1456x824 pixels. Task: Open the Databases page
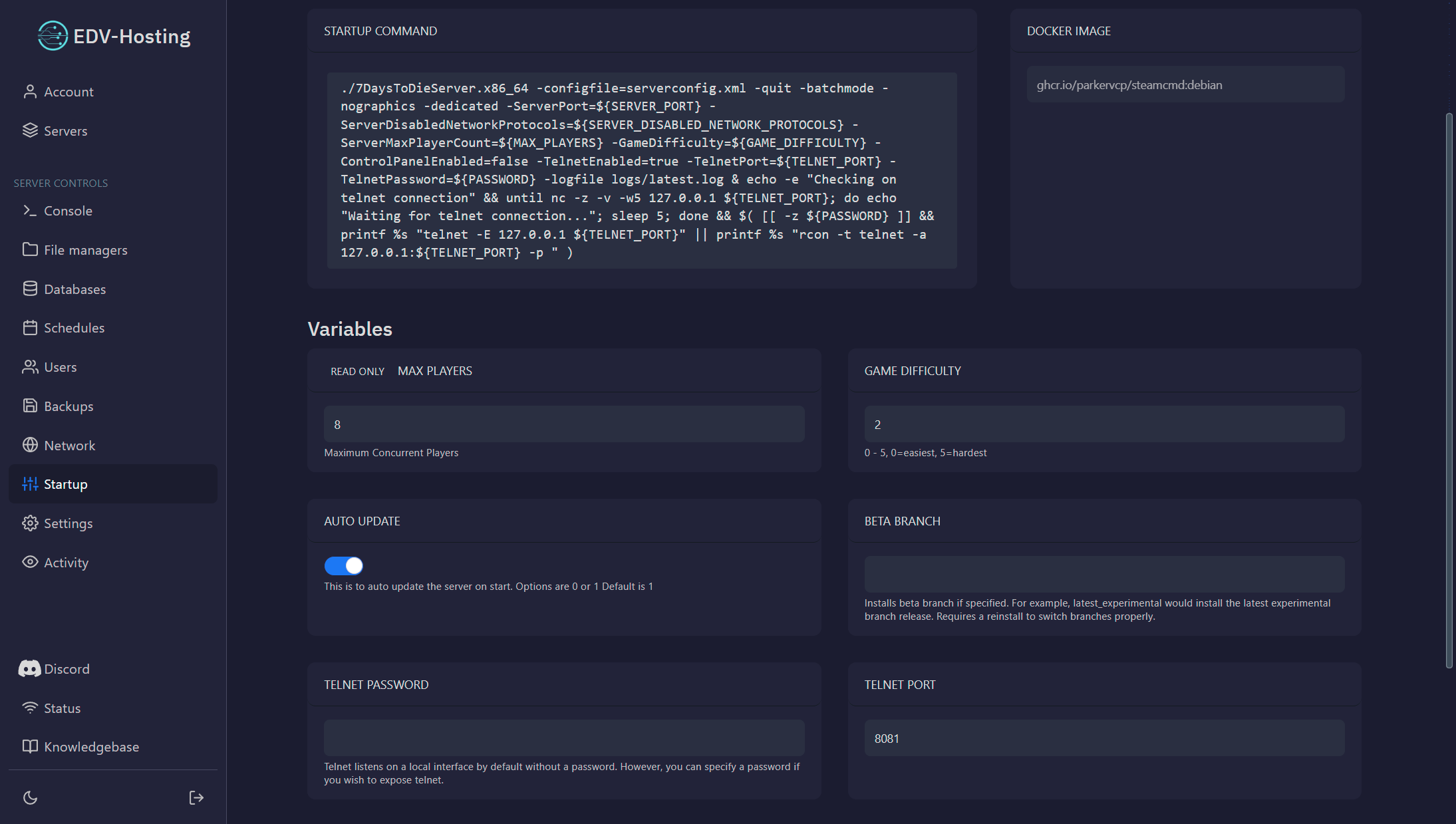point(113,289)
